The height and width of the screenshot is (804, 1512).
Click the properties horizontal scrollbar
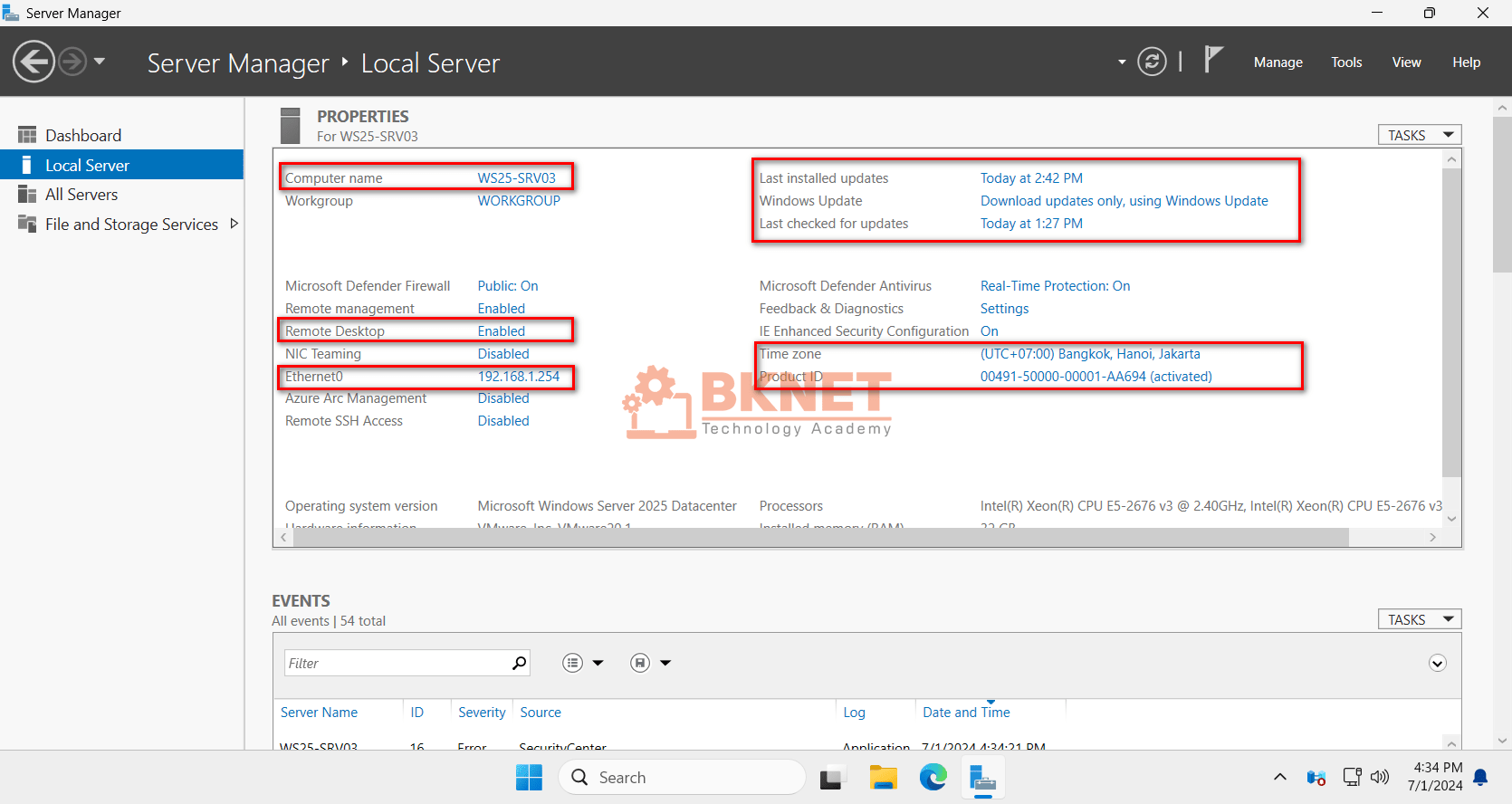821,537
